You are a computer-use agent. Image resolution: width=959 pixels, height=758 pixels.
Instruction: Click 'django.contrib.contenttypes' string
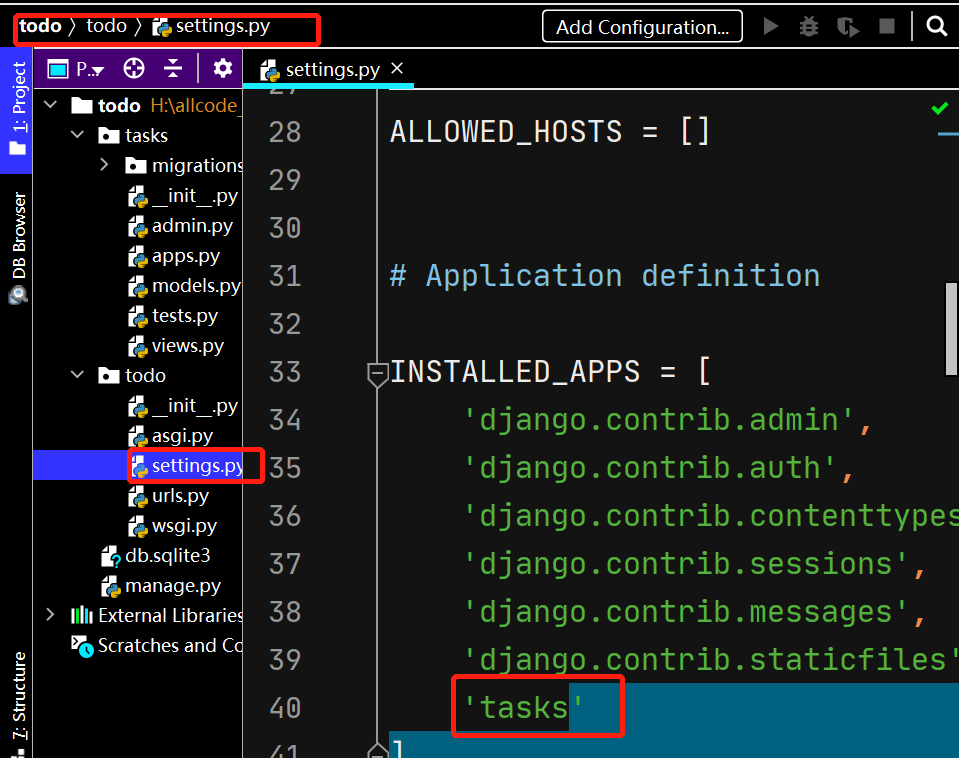[x=711, y=516]
